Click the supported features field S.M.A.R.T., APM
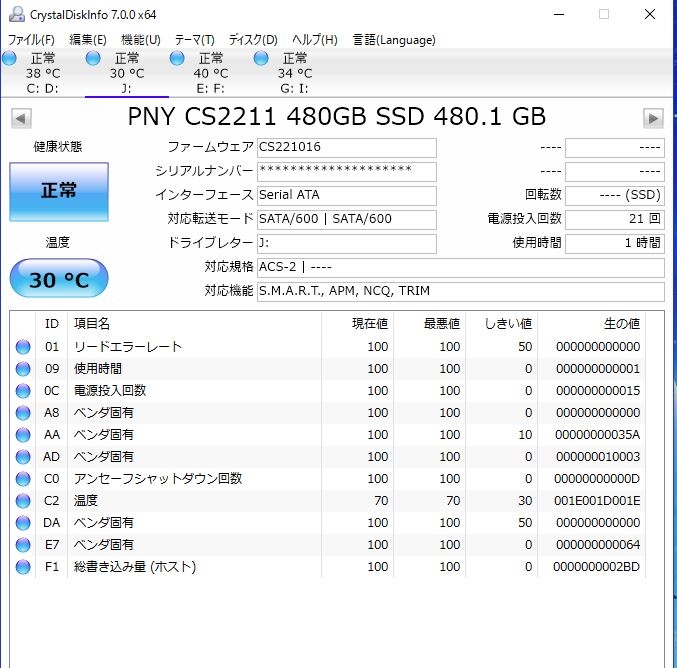Image resolution: width=677 pixels, height=668 pixels. (461, 291)
